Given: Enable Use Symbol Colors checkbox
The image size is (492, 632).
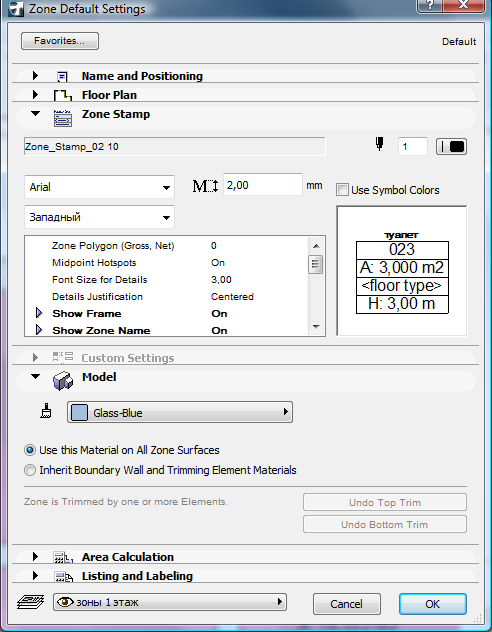Looking at the screenshot, I should point(342,190).
